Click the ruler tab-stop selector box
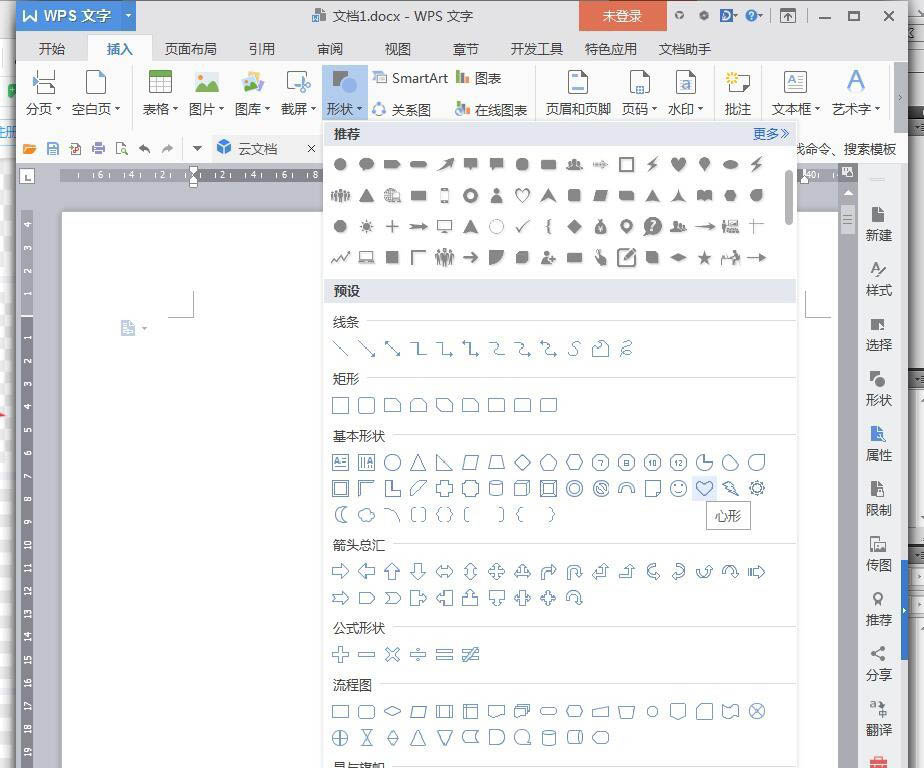This screenshot has width=924, height=768. 27,176
